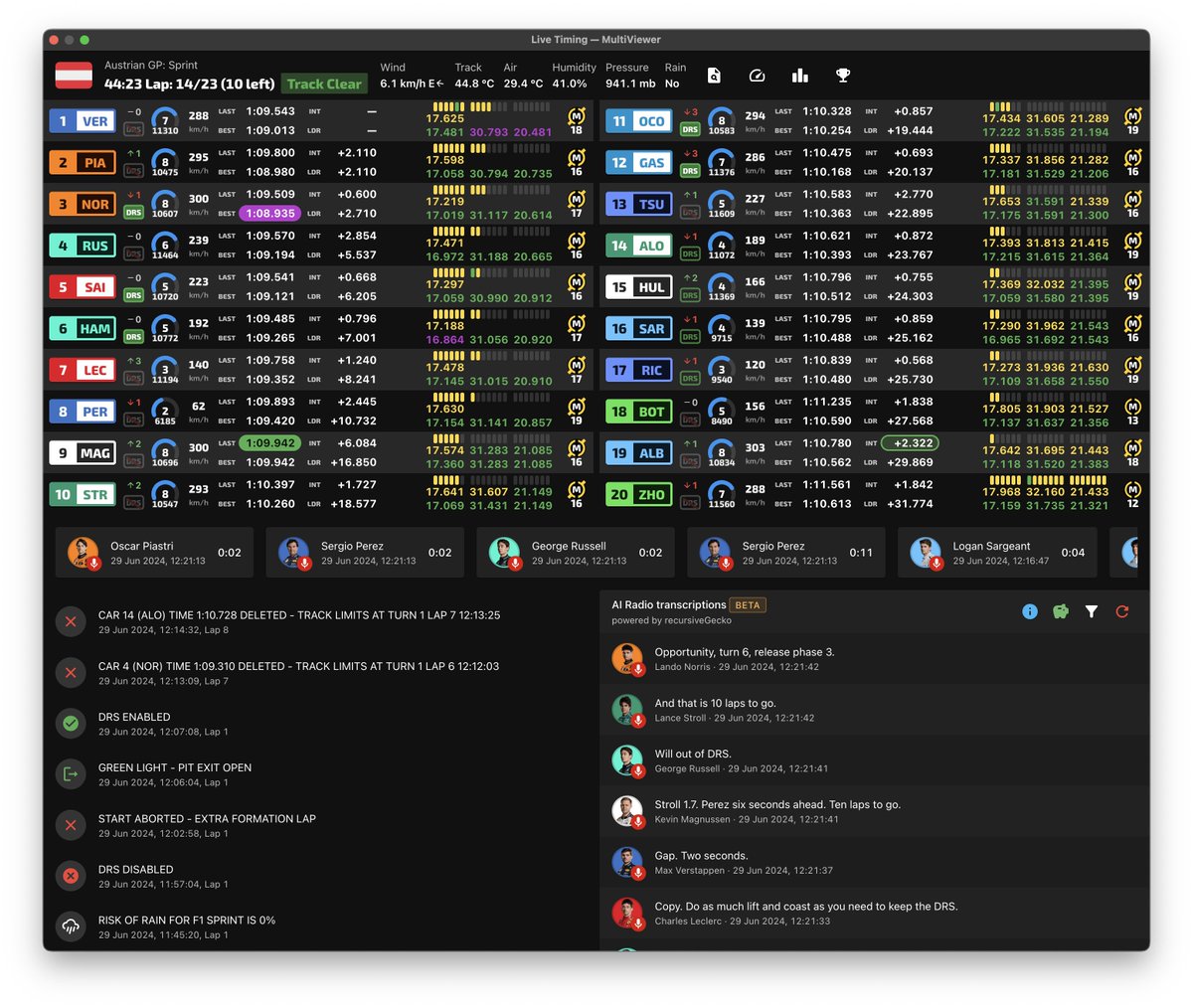This screenshot has height=1008, width=1193.
Task: Click the Track temperature 44.8 °C reading
Action: click(x=474, y=84)
